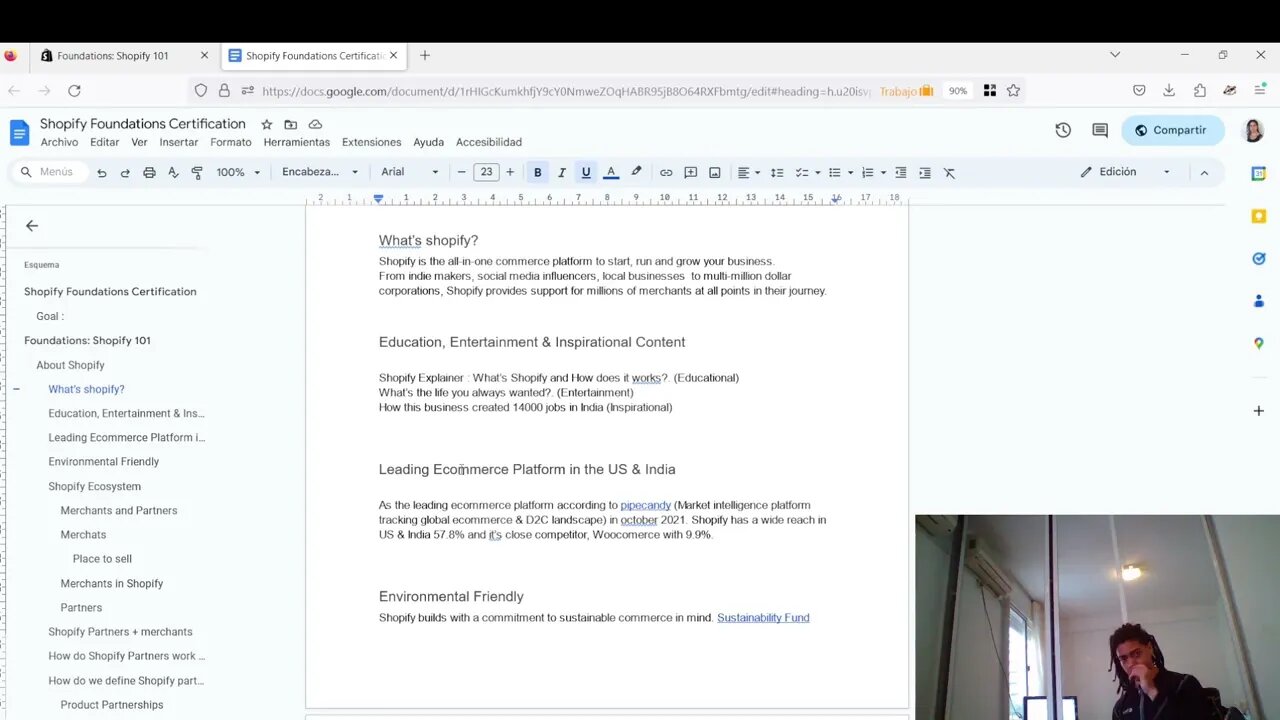This screenshot has width=1280, height=720.
Task: Open Herramientas menu
Action: click(297, 142)
